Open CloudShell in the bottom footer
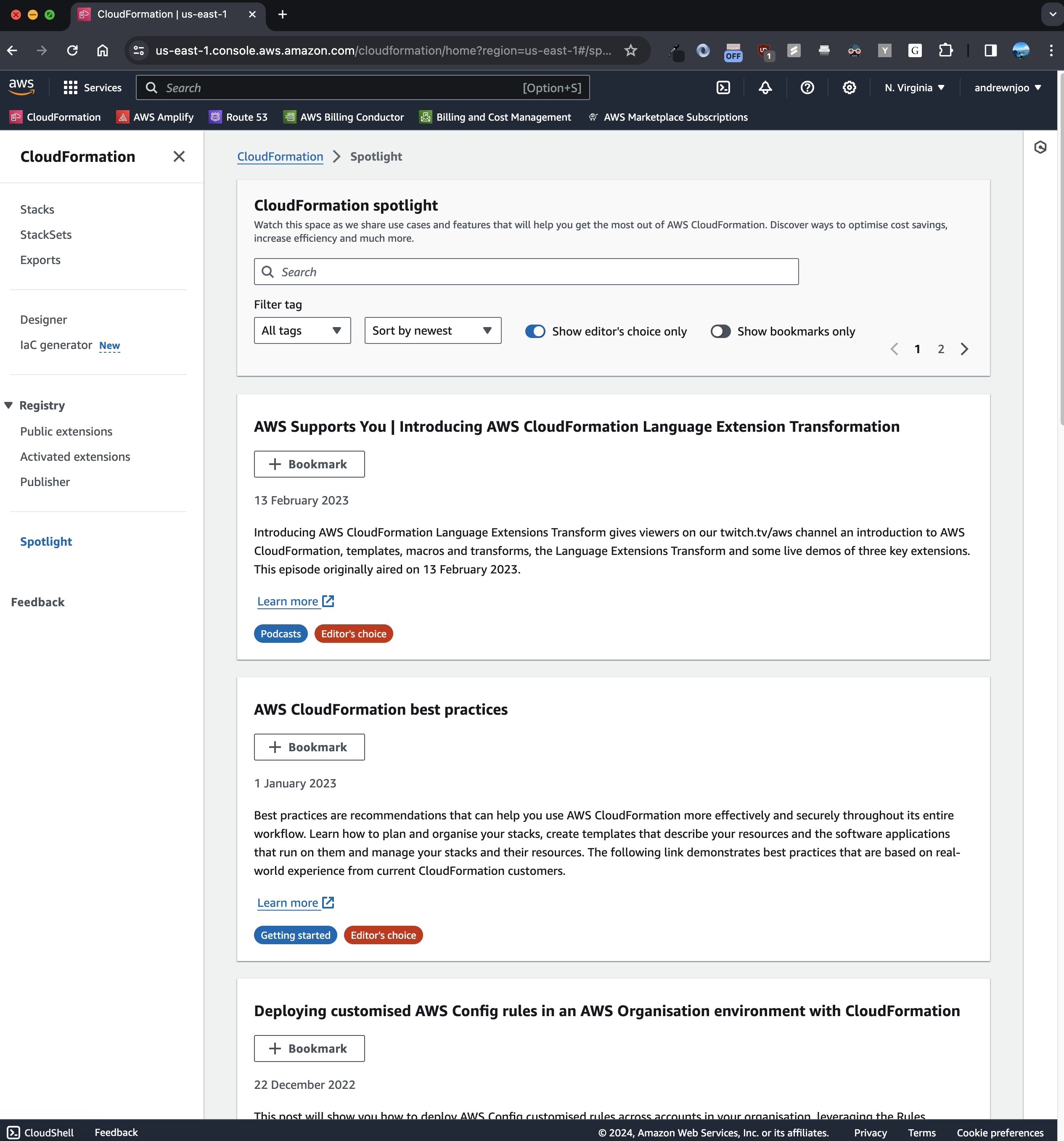This screenshot has width=1064, height=1141. click(x=40, y=1133)
